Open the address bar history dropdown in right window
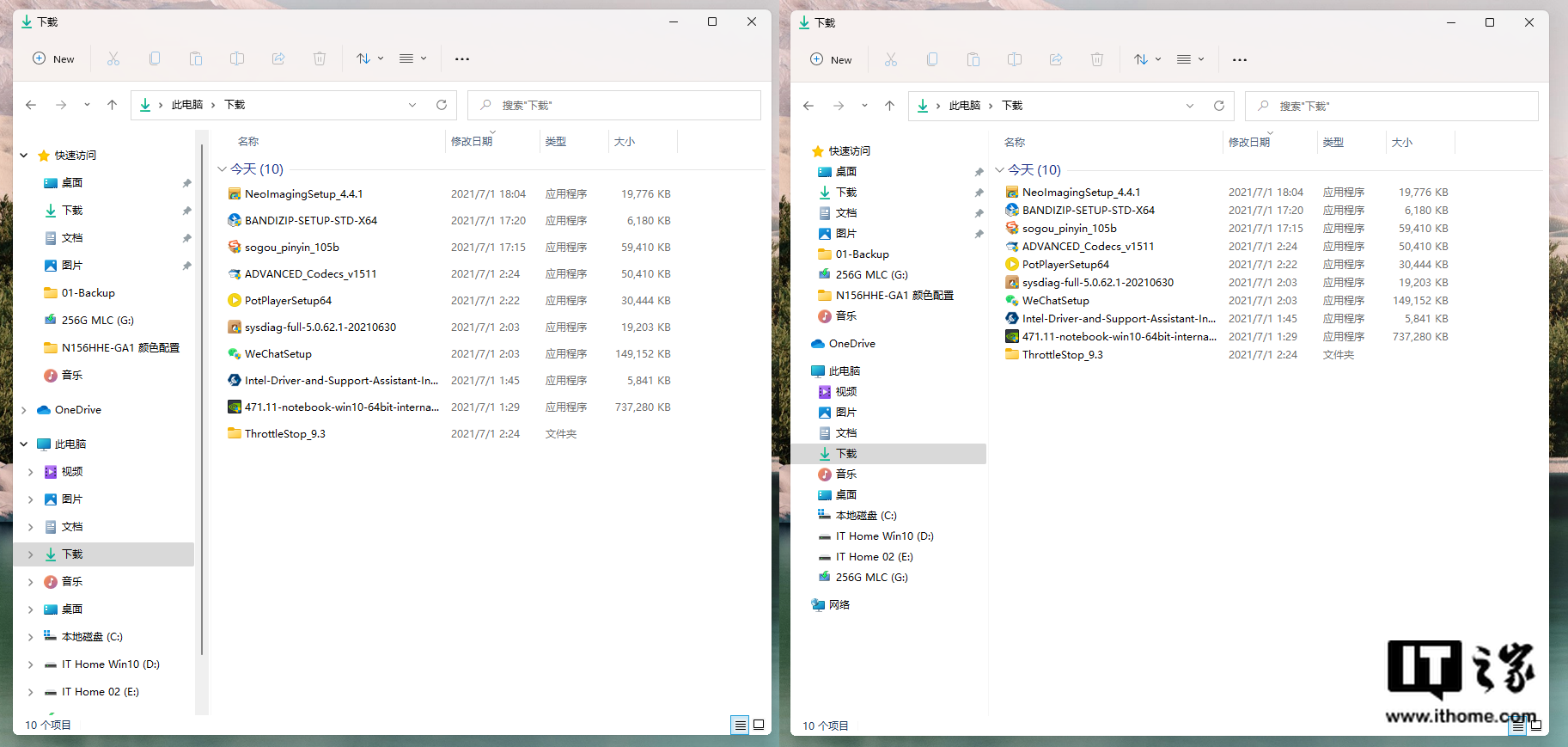The height and width of the screenshot is (747, 1568). pyautogui.click(x=1190, y=106)
